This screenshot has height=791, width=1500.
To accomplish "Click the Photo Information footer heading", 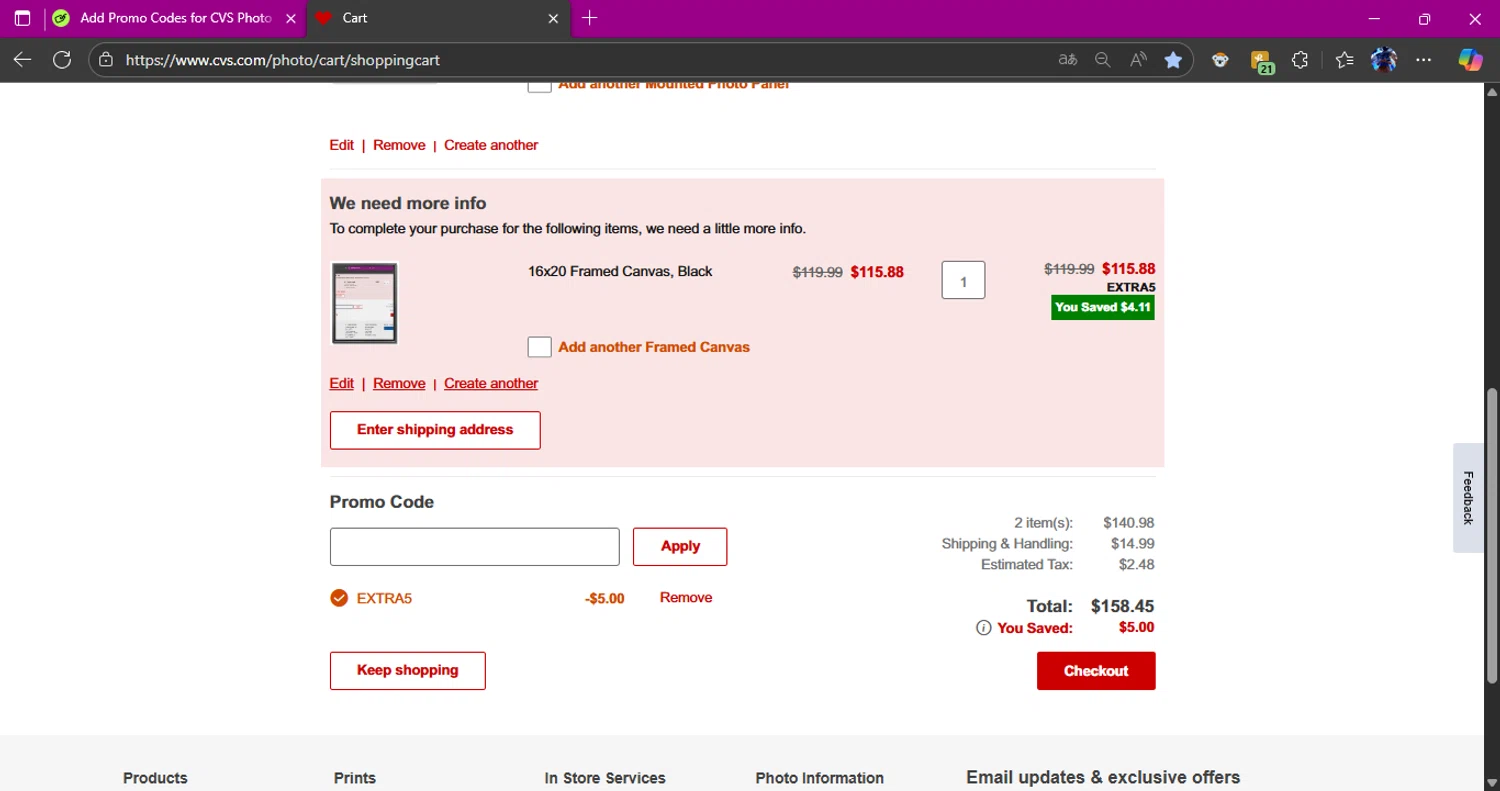I will click(x=820, y=778).
